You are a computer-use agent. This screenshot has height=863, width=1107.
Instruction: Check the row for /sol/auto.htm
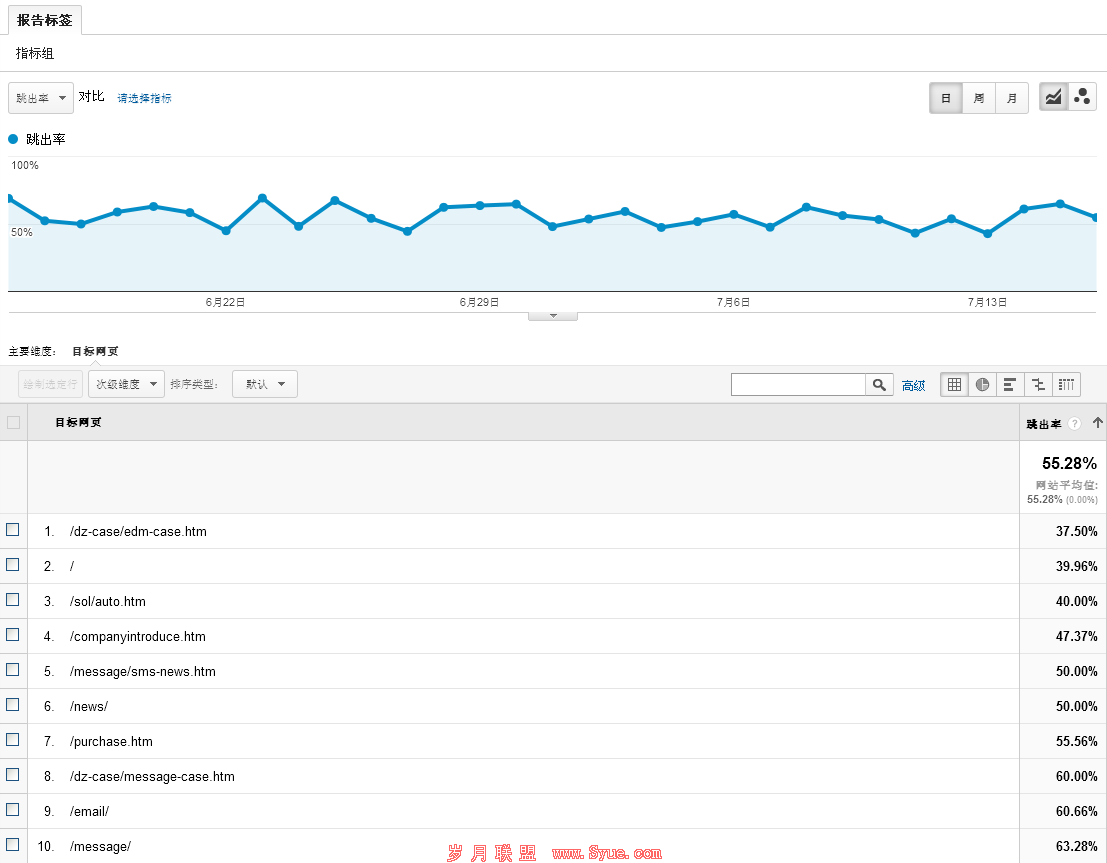[x=13, y=600]
